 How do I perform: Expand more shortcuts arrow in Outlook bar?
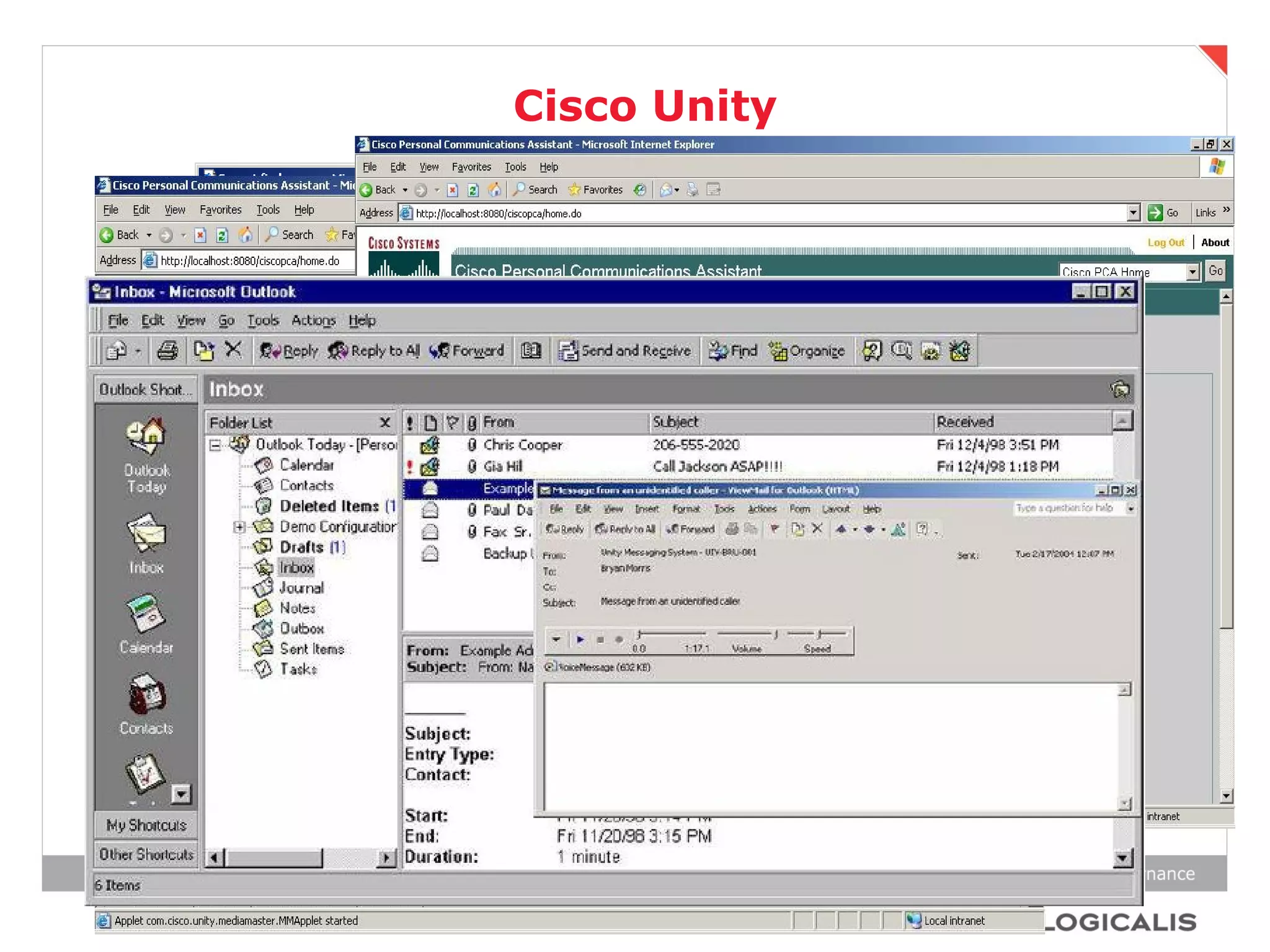(181, 794)
